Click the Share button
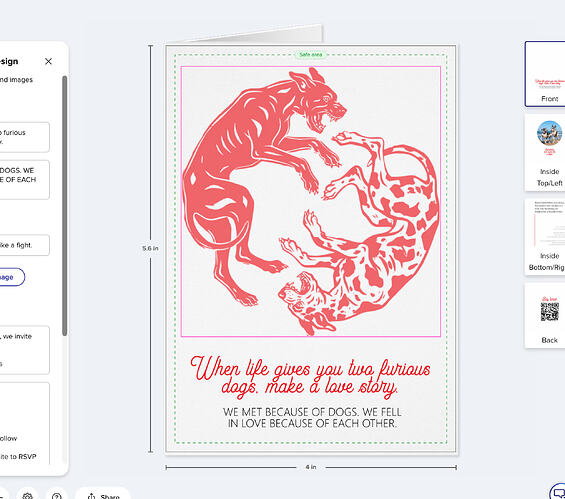The image size is (565, 499). (103, 495)
